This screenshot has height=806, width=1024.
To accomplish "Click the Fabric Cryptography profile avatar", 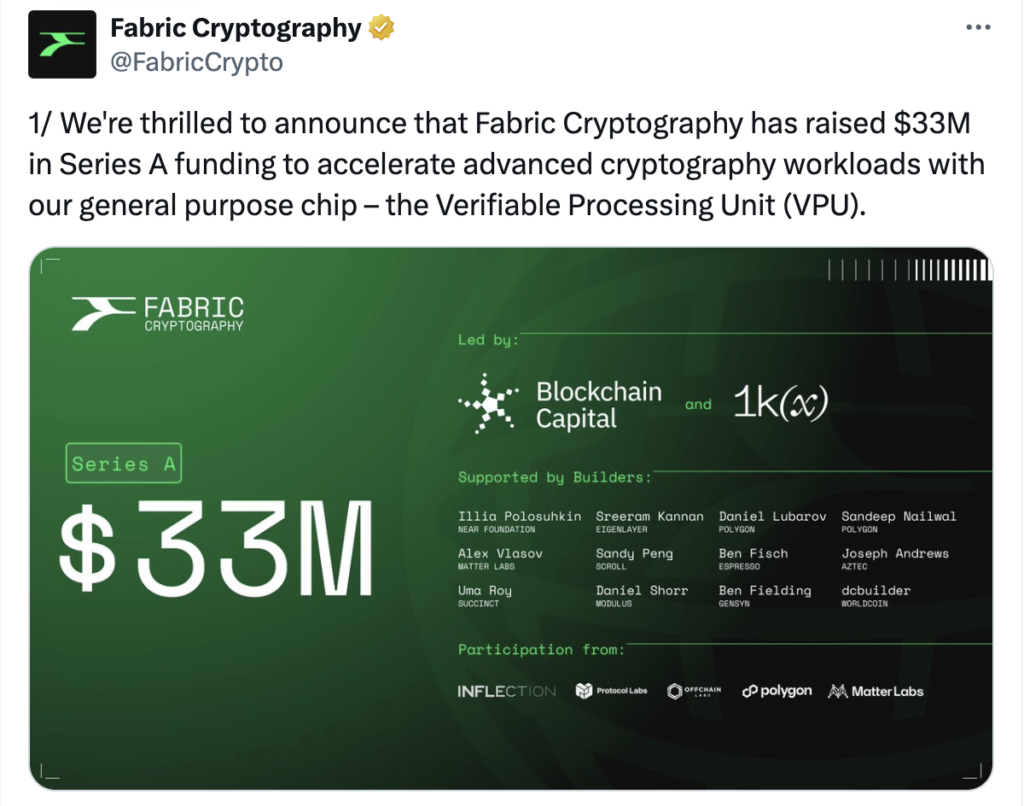I will click(62, 44).
